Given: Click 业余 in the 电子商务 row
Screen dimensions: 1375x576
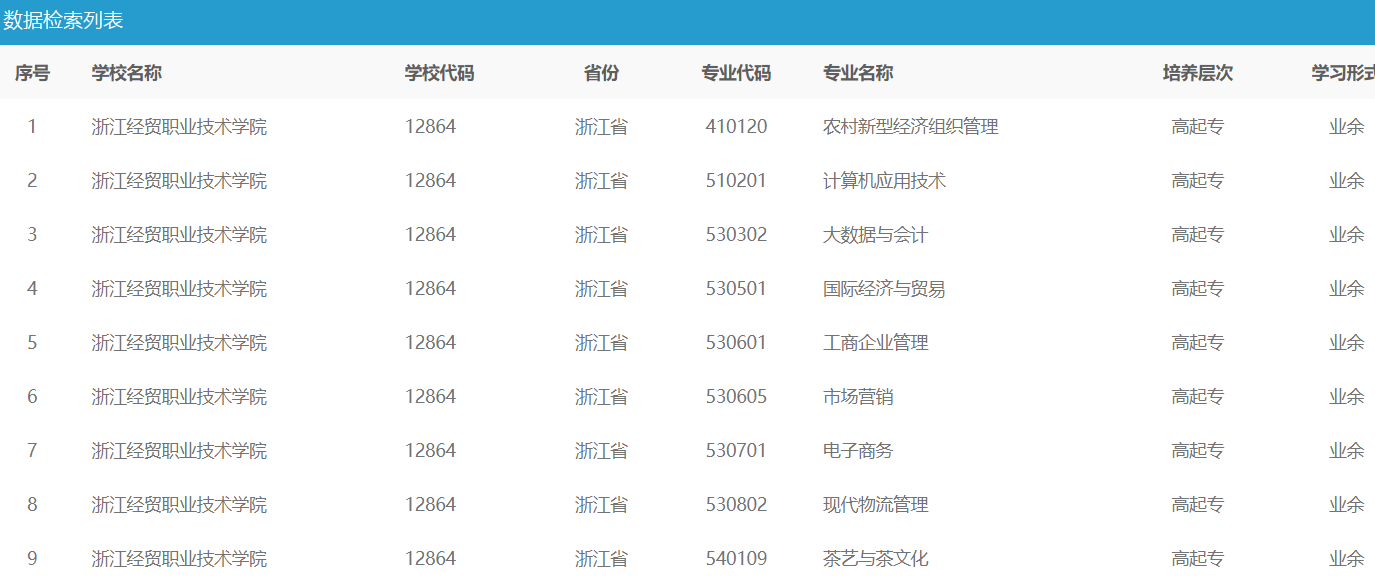Looking at the screenshot, I should click(x=1346, y=451).
